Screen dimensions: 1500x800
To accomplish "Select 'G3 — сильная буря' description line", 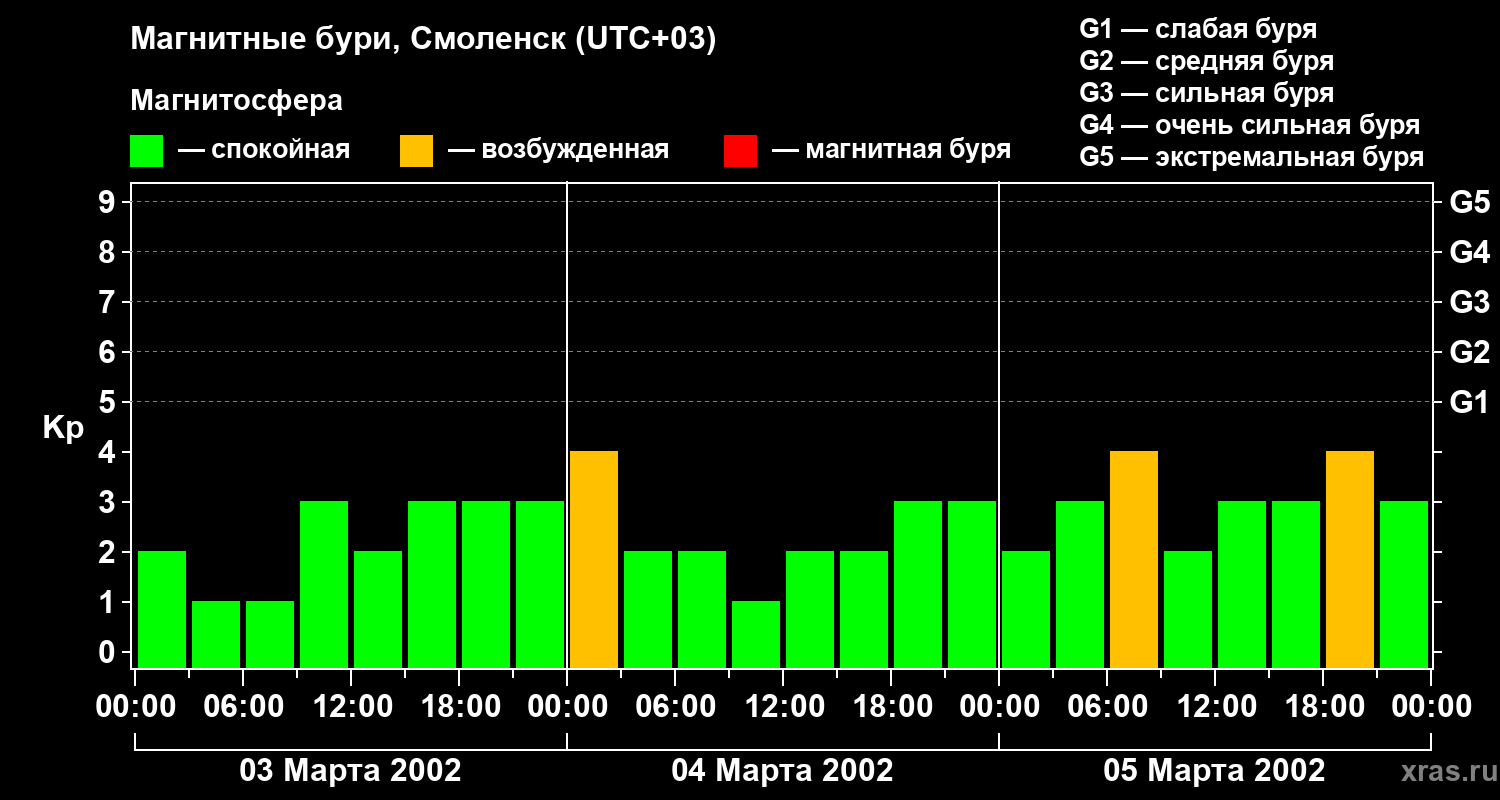I will (1207, 93).
